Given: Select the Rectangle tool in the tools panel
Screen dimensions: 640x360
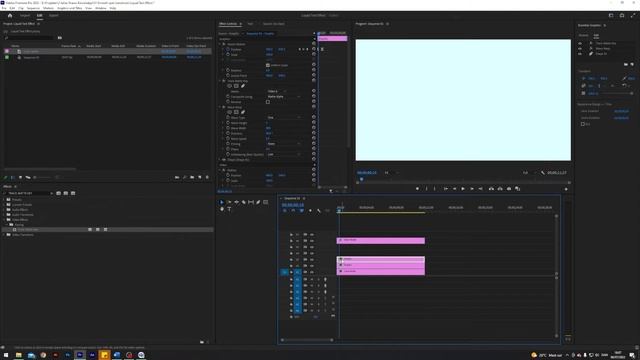Looking at the screenshot, I should [x=266, y=202].
